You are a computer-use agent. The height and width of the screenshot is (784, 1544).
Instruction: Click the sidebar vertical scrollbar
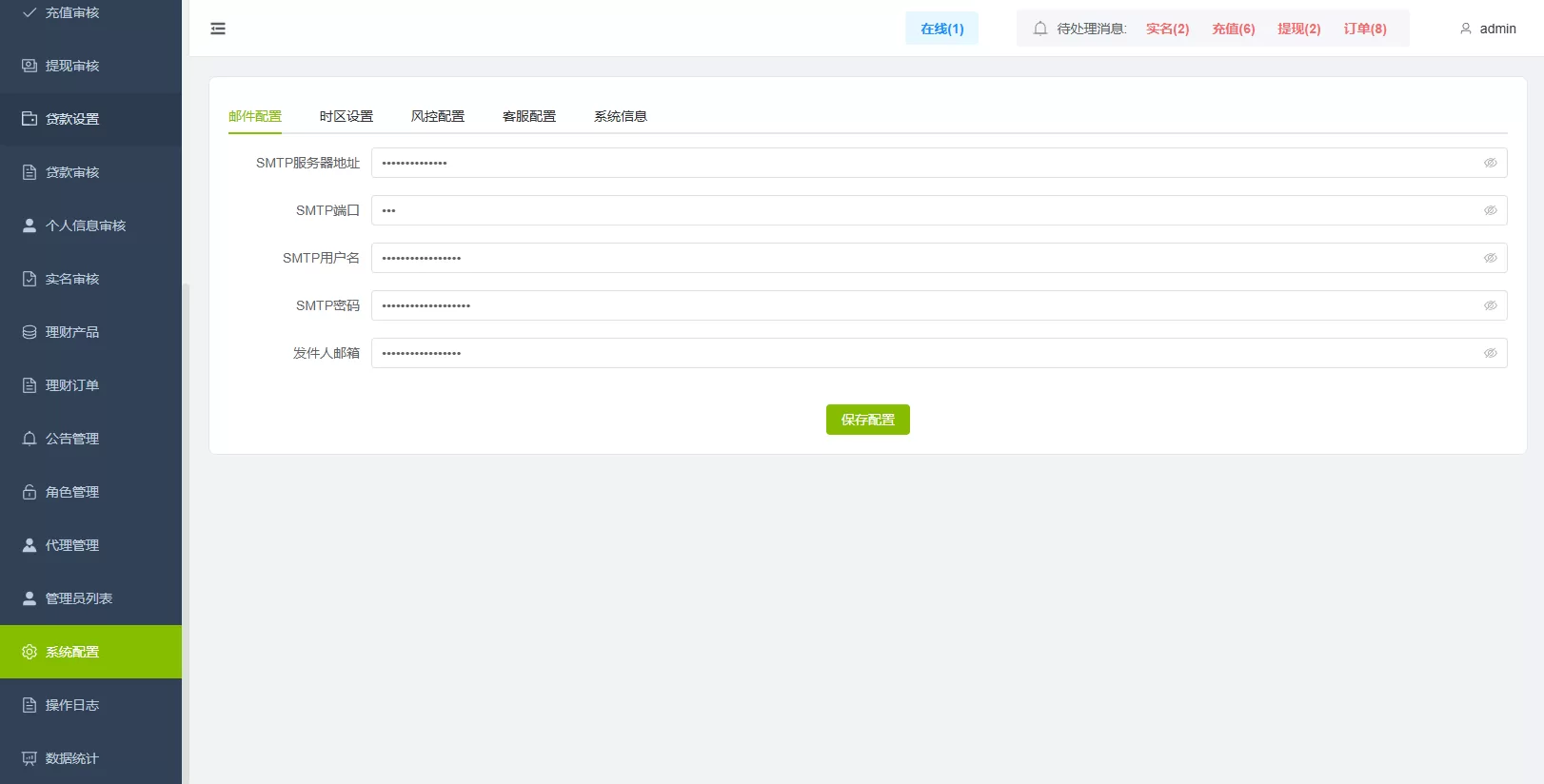(186, 533)
